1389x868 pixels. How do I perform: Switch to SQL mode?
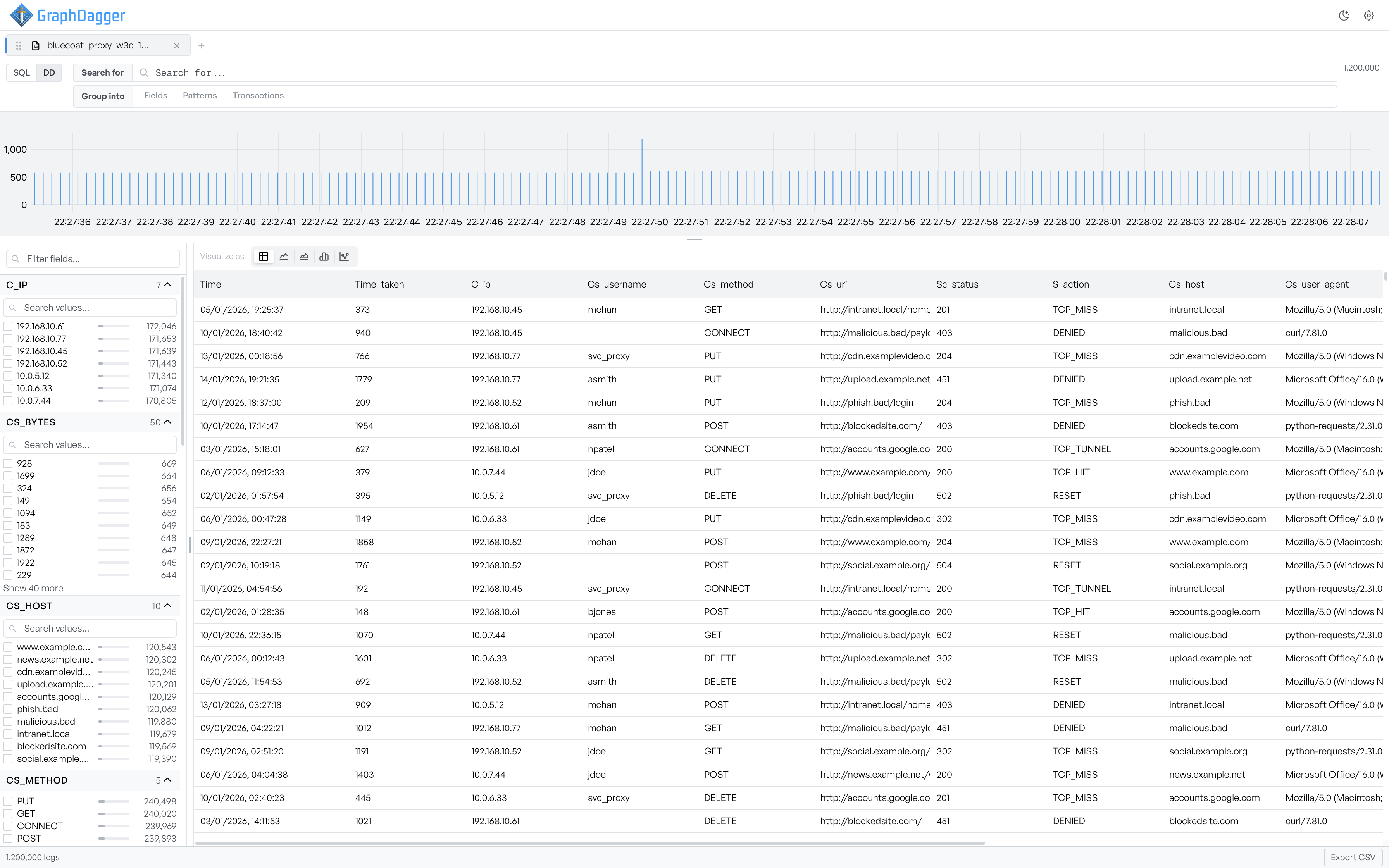(x=21, y=73)
